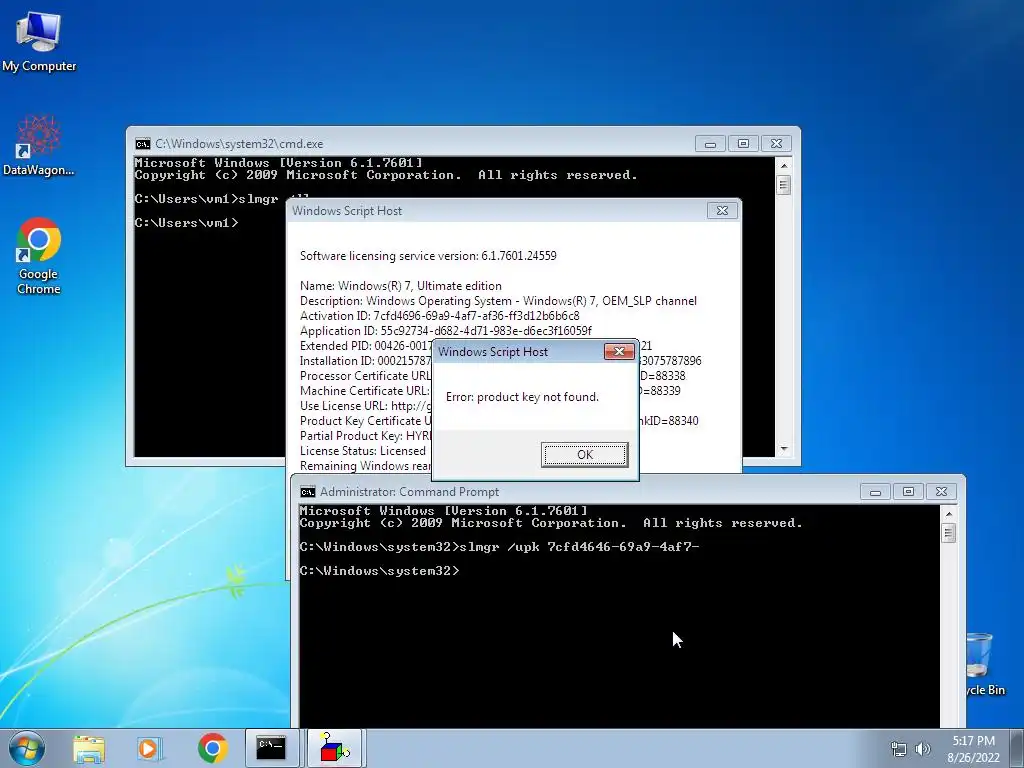Screen dimensions: 1024x768
Task: Click the cmd.exe scrollbar up arrow
Action: coord(784,166)
